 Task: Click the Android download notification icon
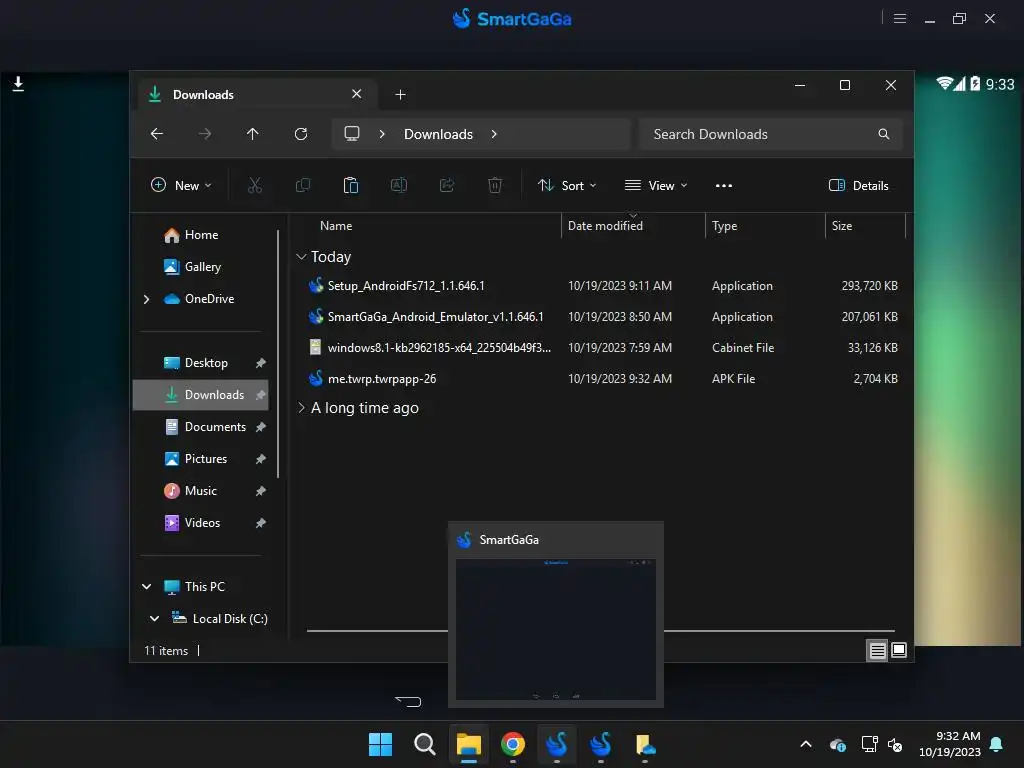18,84
